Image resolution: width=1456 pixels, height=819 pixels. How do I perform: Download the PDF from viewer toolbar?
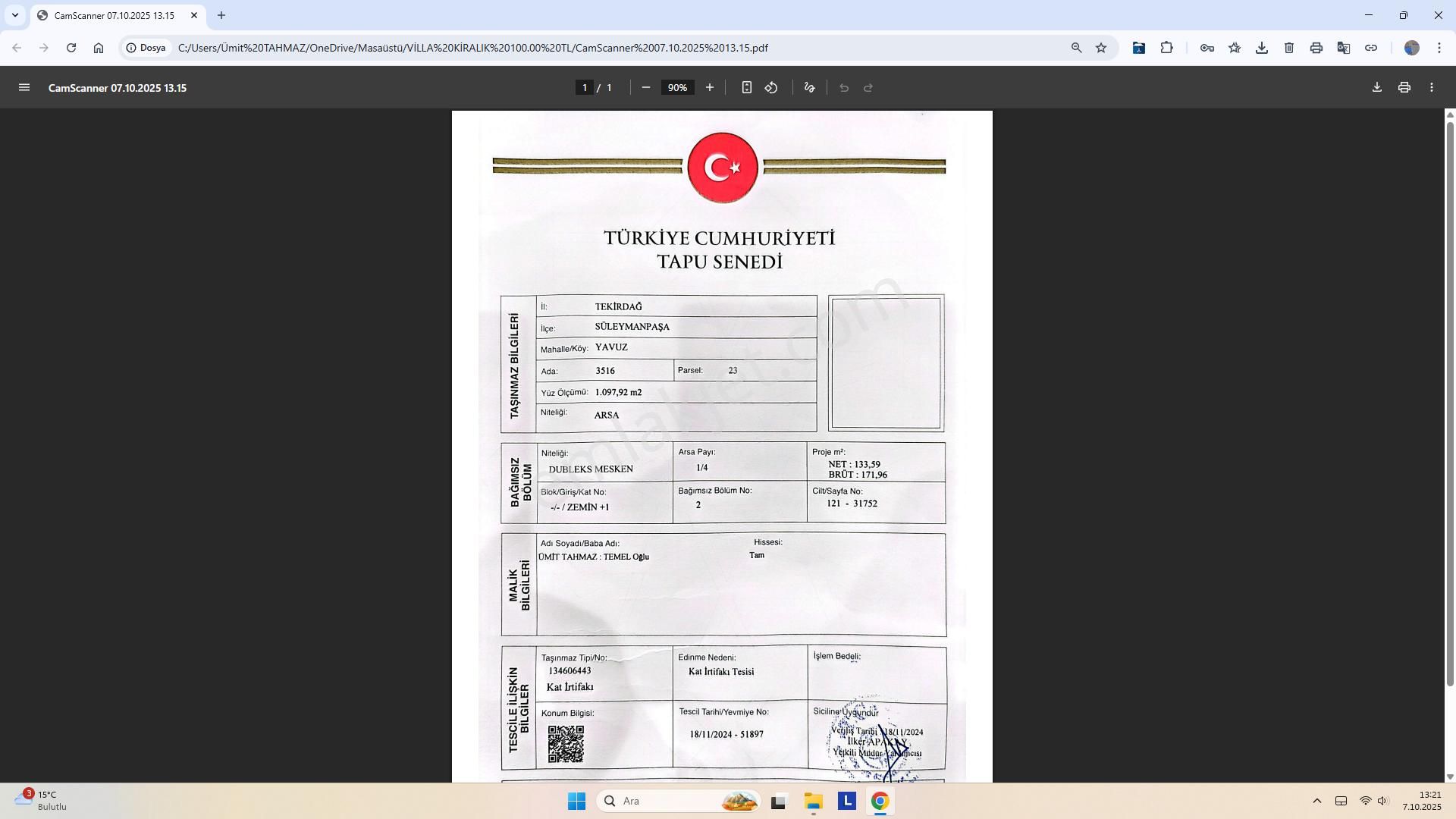point(1376,88)
